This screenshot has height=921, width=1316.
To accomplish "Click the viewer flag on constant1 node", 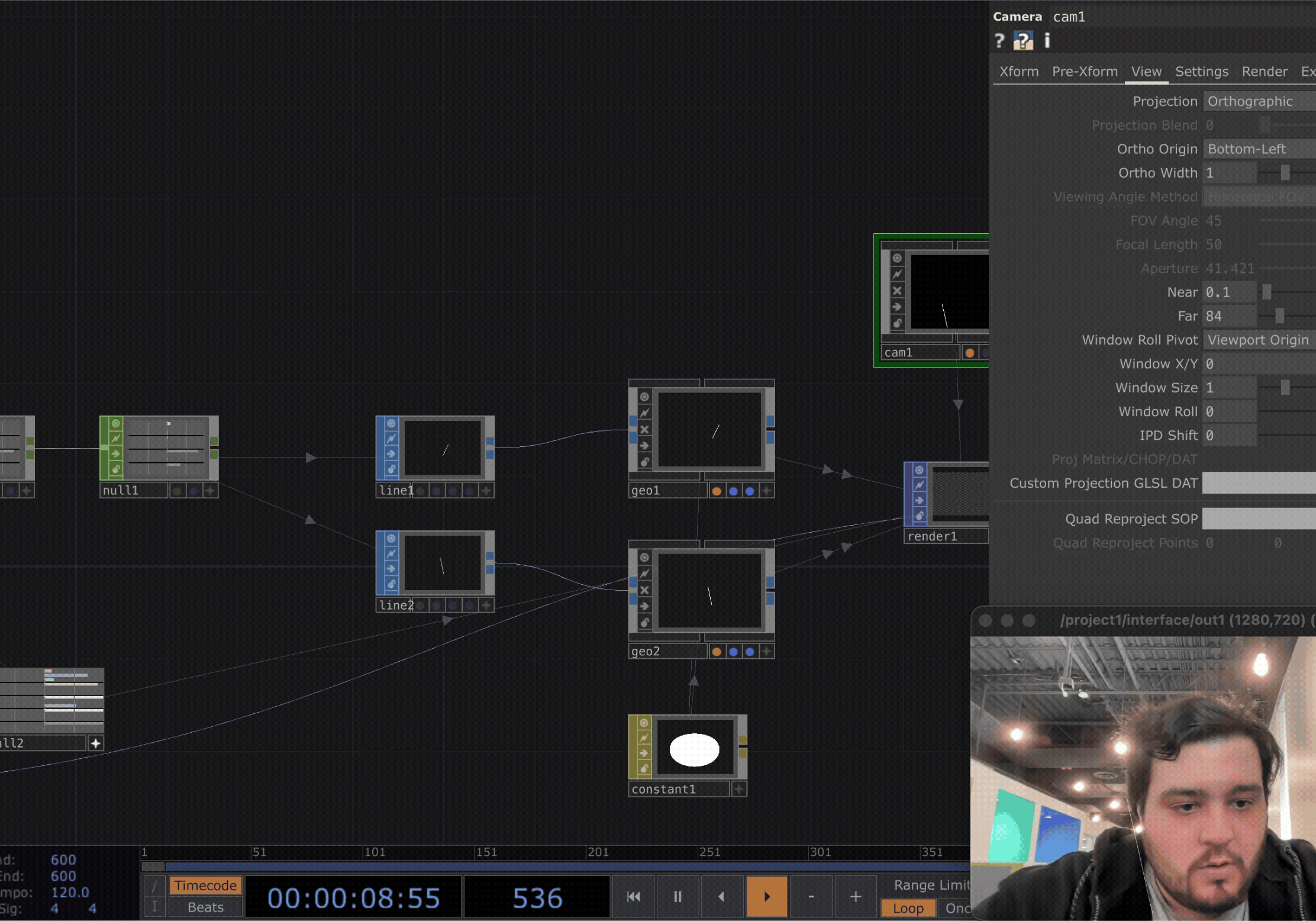I will [644, 723].
